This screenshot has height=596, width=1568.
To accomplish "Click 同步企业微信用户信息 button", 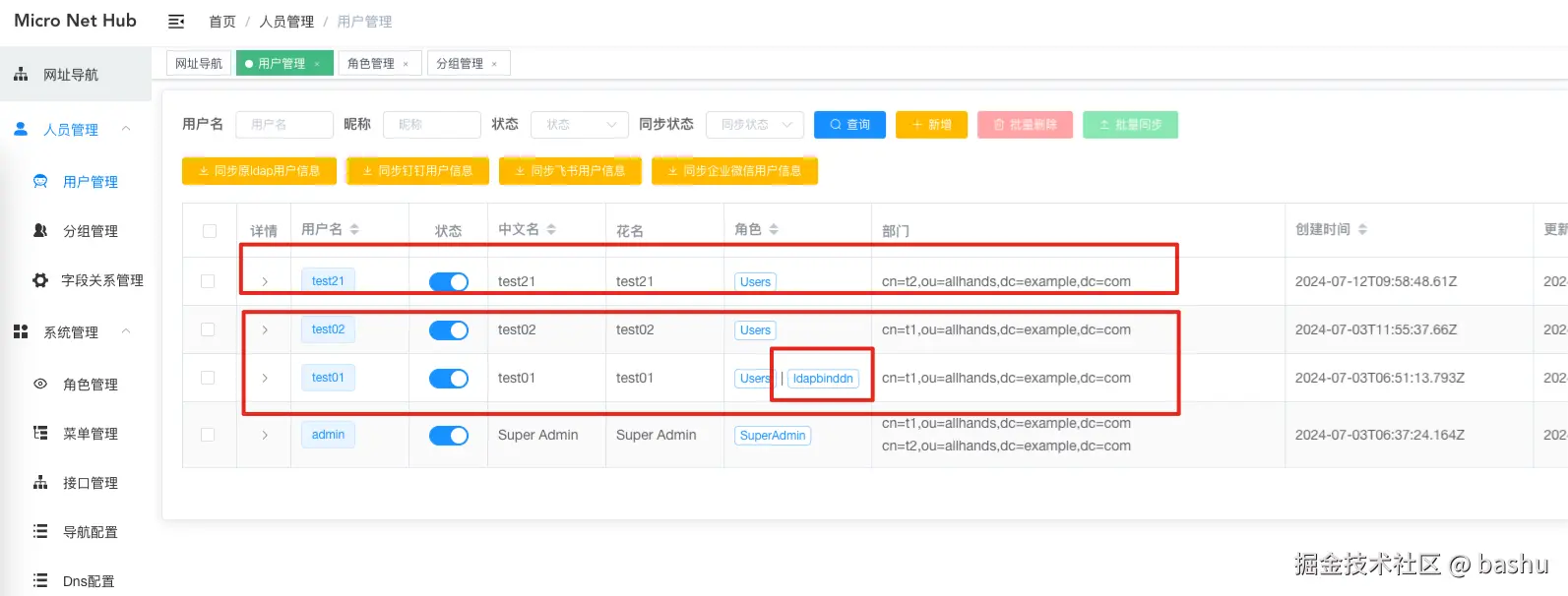I will pos(734,171).
